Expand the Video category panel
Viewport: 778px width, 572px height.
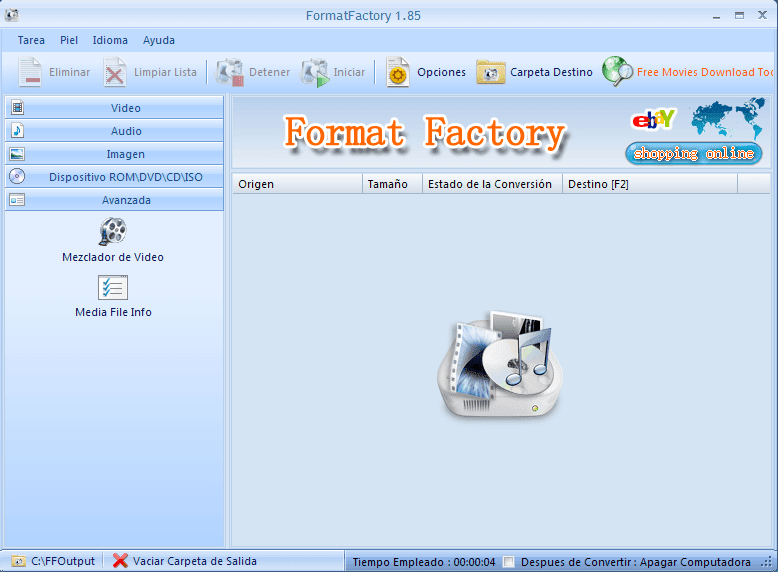pyautogui.click(x=114, y=108)
